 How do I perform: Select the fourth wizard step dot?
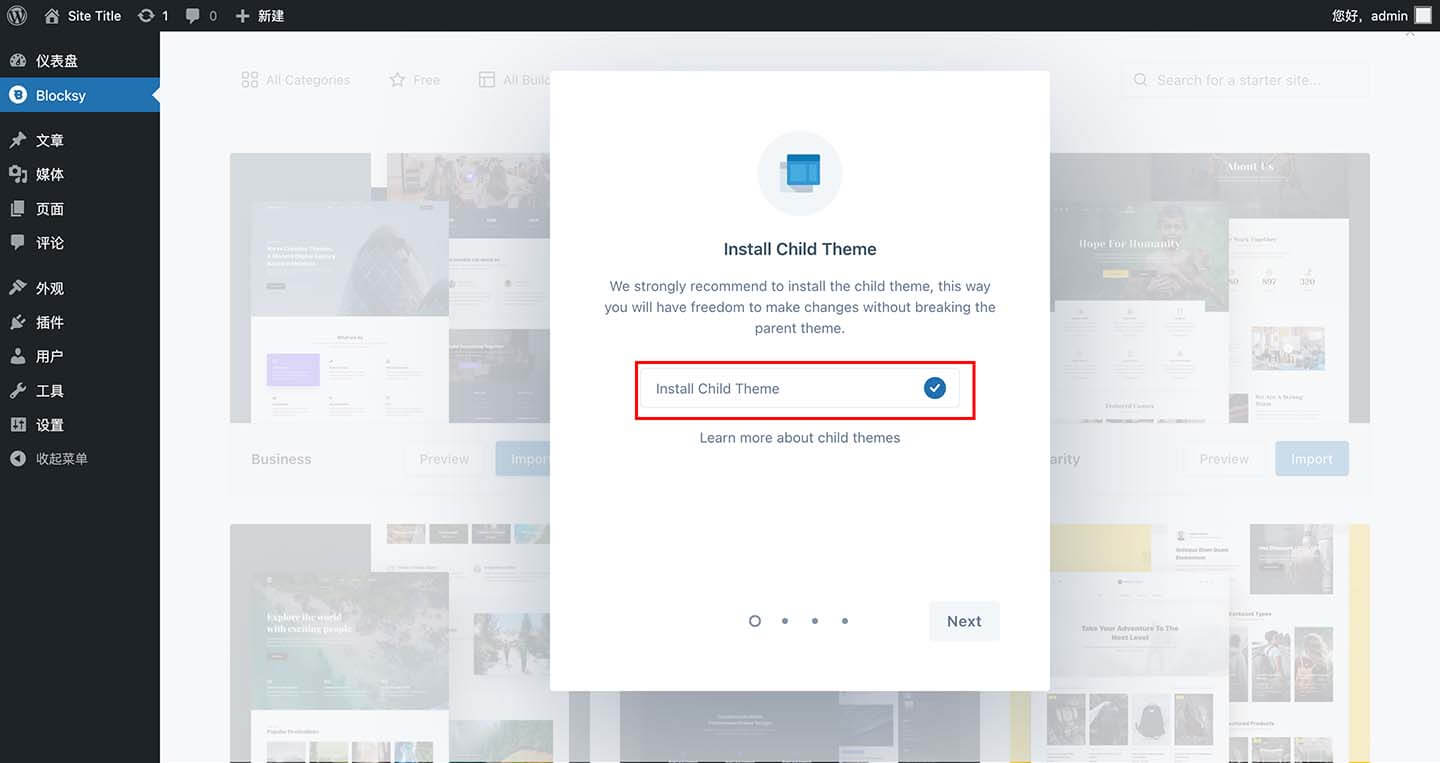845,621
